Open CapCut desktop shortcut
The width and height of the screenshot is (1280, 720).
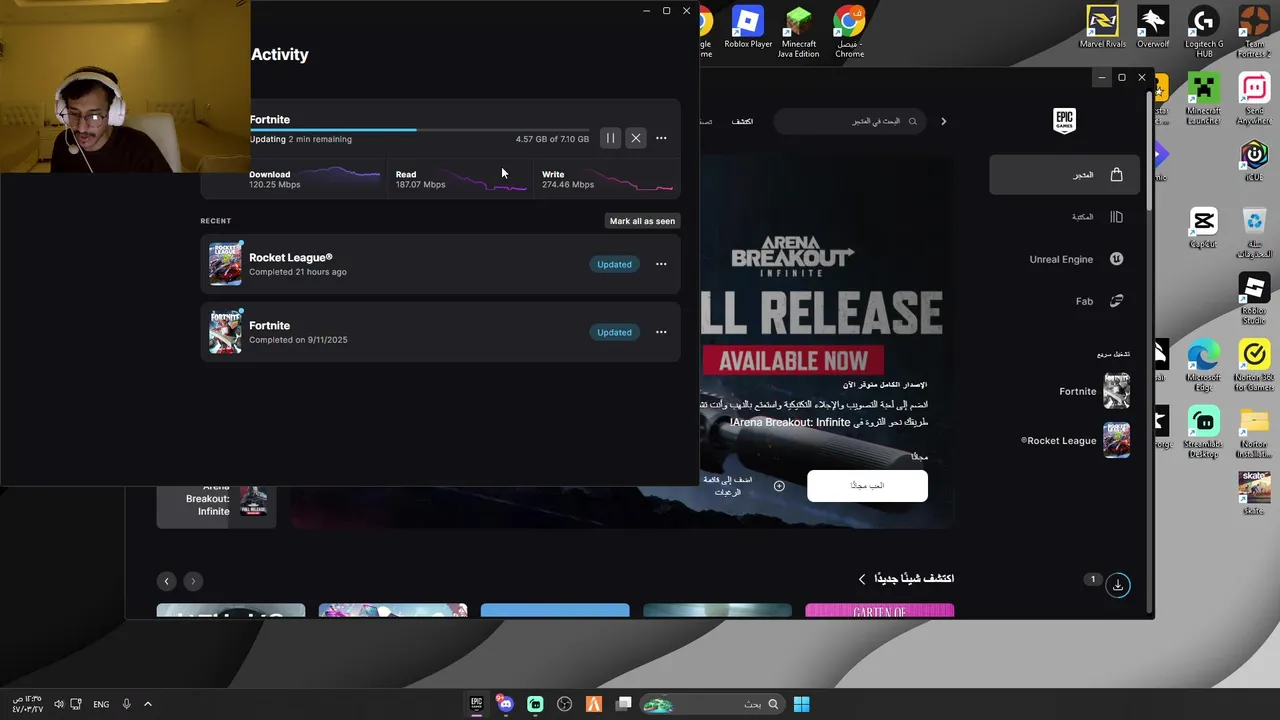coord(1203,228)
